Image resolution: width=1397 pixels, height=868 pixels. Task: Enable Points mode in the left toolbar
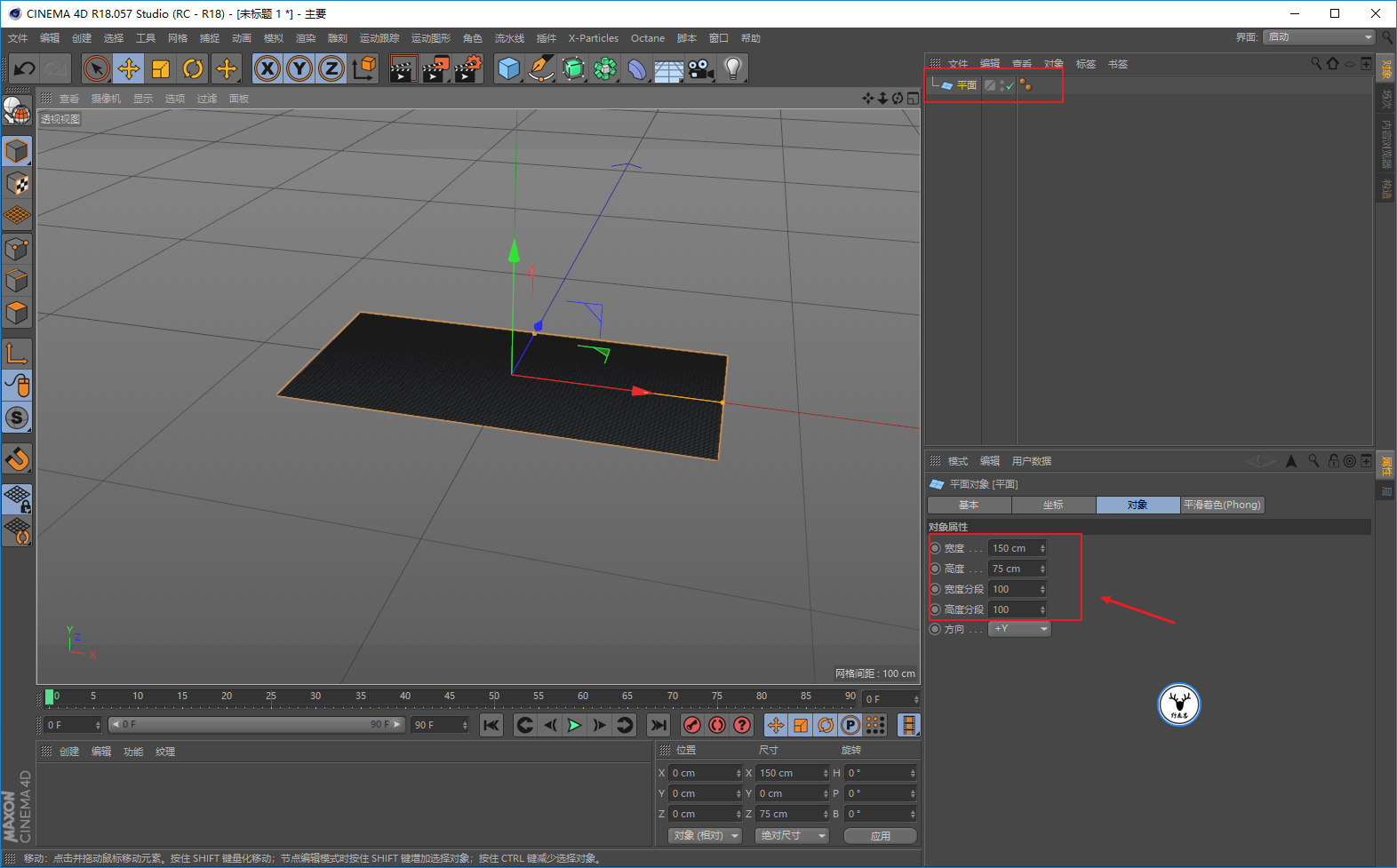(17, 249)
